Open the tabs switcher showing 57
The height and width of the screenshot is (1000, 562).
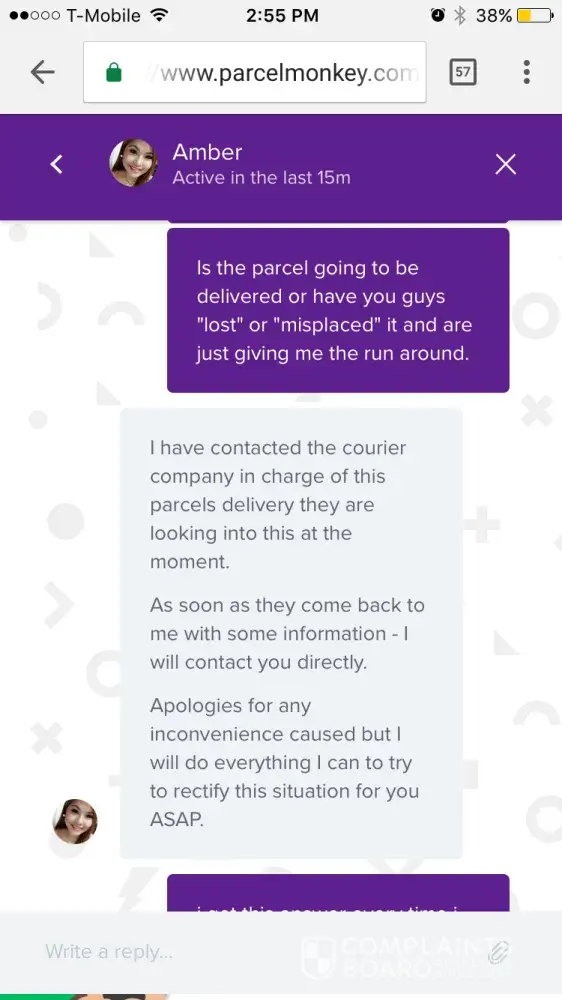462,72
